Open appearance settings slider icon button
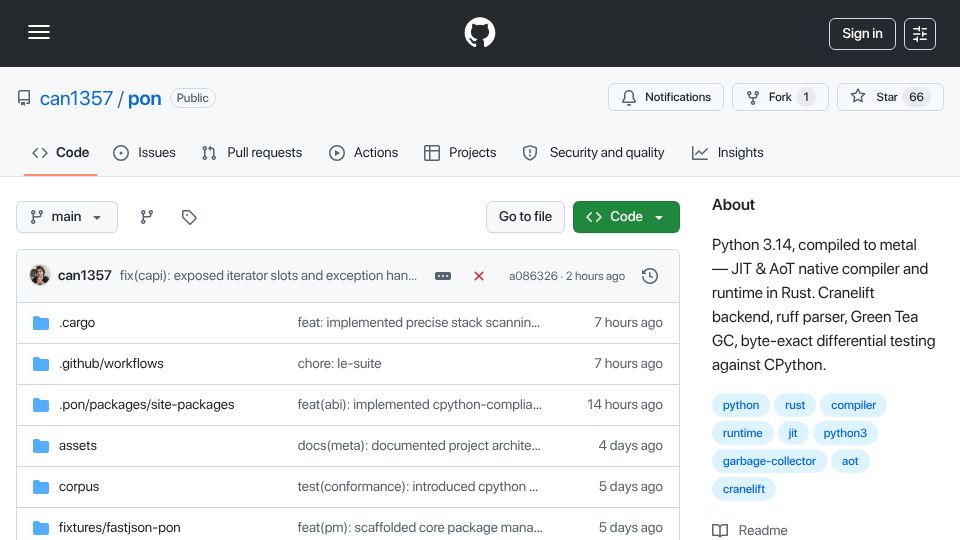The image size is (960, 540). click(920, 34)
